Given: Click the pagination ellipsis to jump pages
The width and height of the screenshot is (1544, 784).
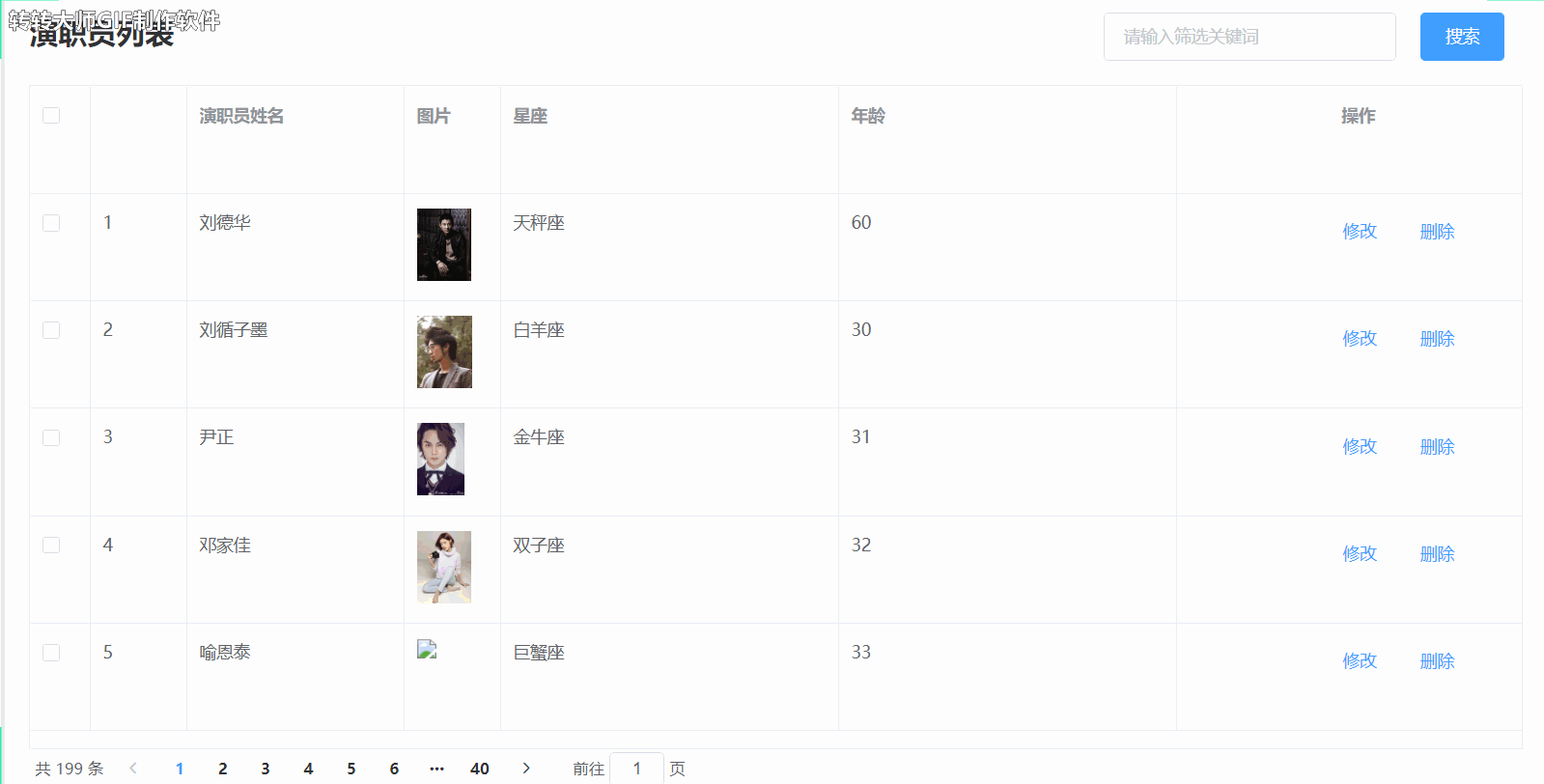Looking at the screenshot, I should click(436, 769).
